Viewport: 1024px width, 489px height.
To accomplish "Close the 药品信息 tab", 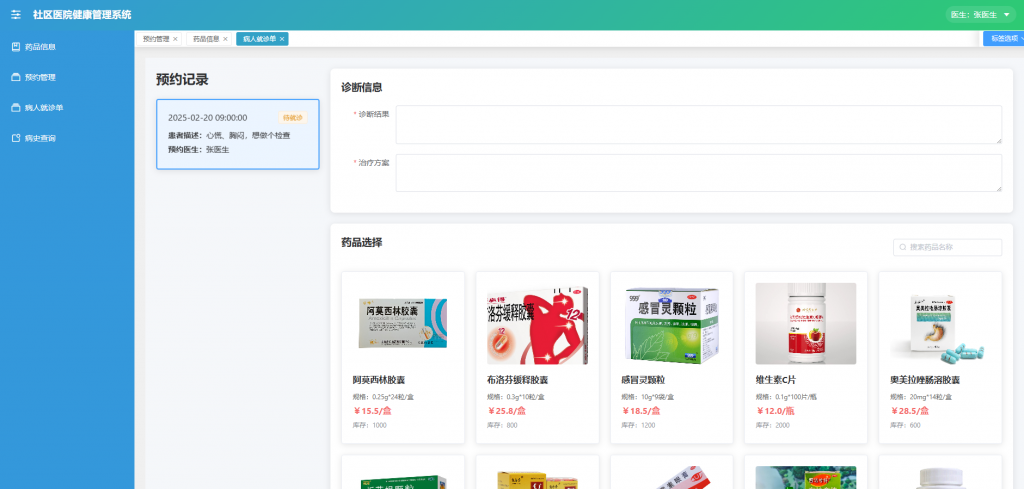I will 225,39.
